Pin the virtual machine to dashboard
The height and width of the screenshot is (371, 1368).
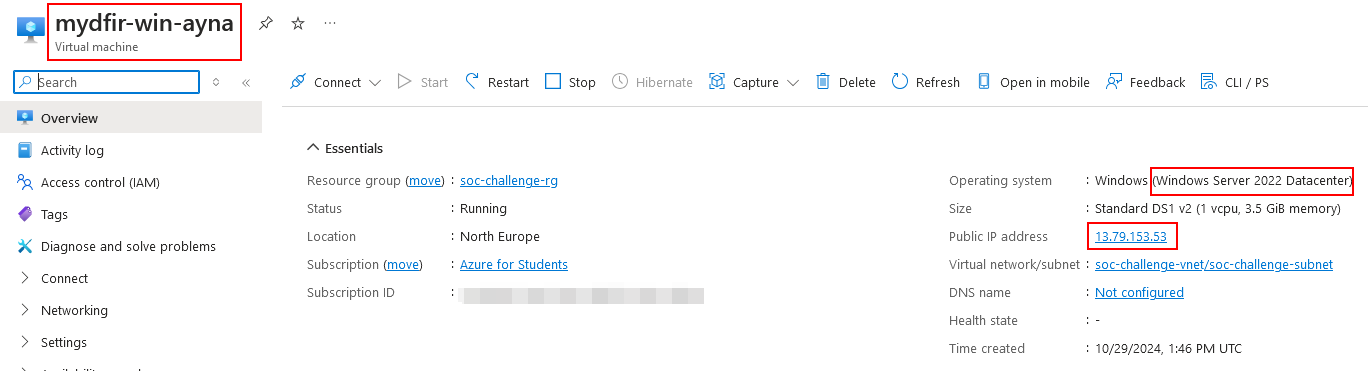click(x=265, y=23)
